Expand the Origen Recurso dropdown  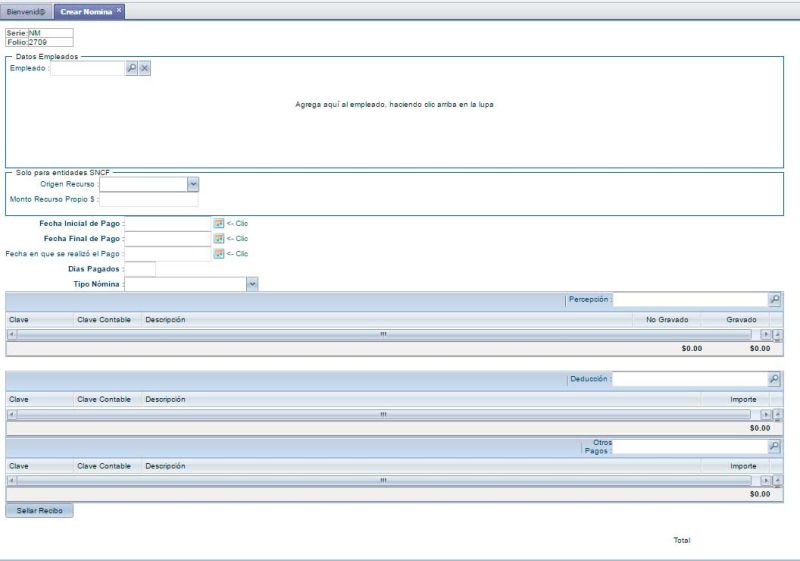193,184
